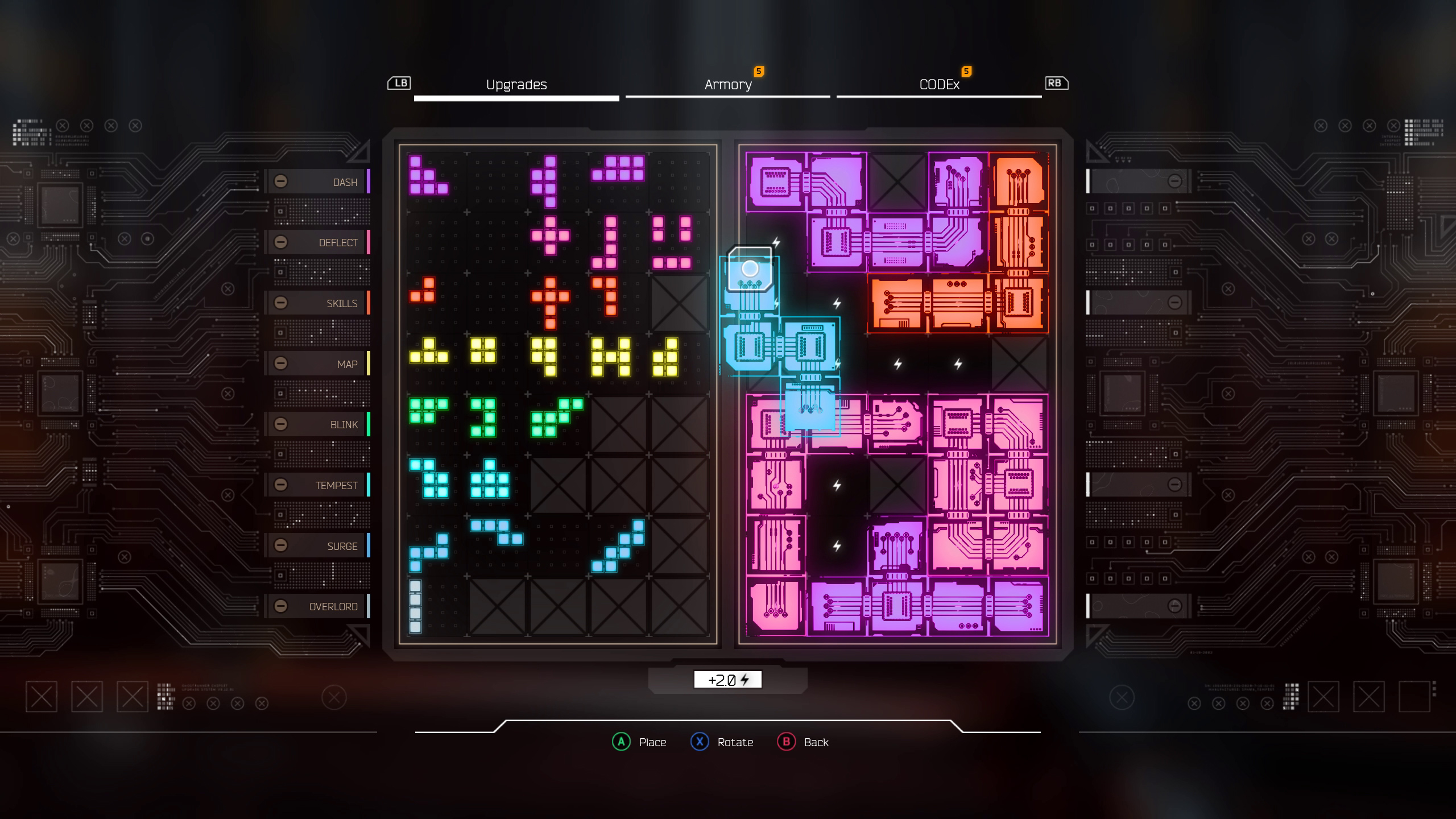Switch to the CODEx tab
The image size is (1456, 819).
pyautogui.click(x=938, y=84)
